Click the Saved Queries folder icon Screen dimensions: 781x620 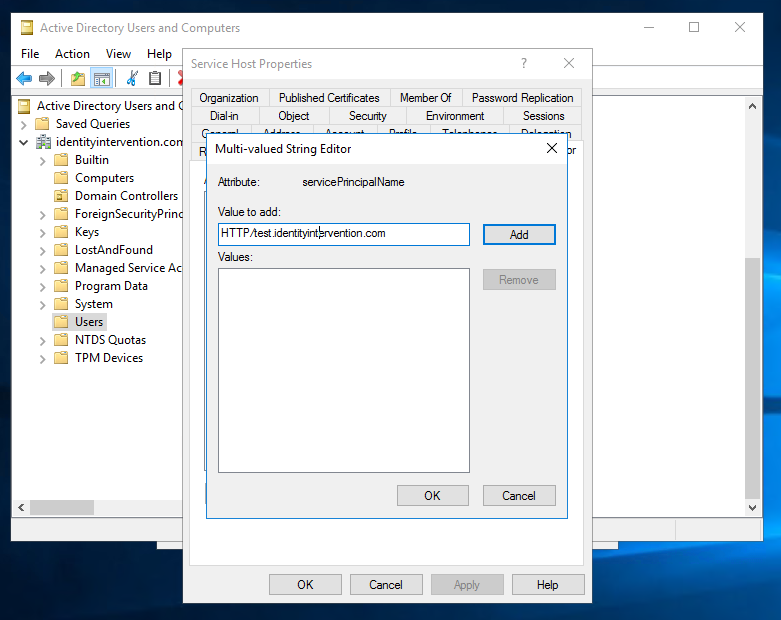pyautogui.click(x=43, y=124)
